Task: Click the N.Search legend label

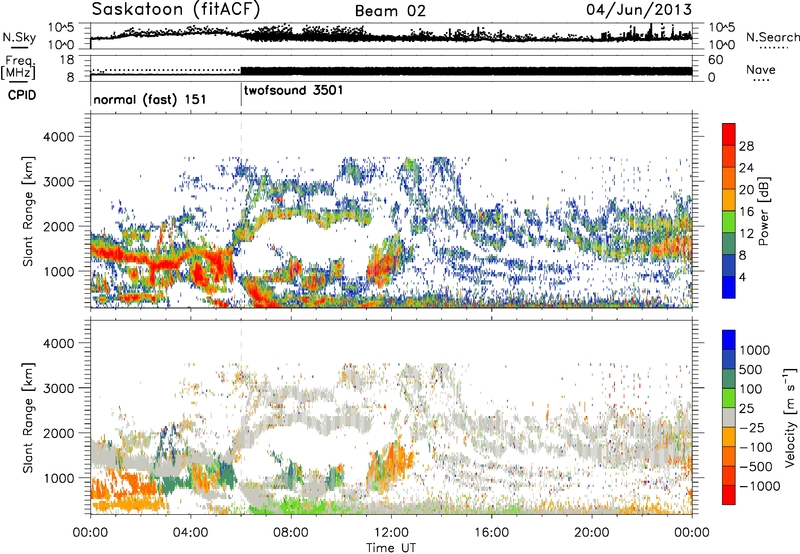Action: (x=772, y=37)
